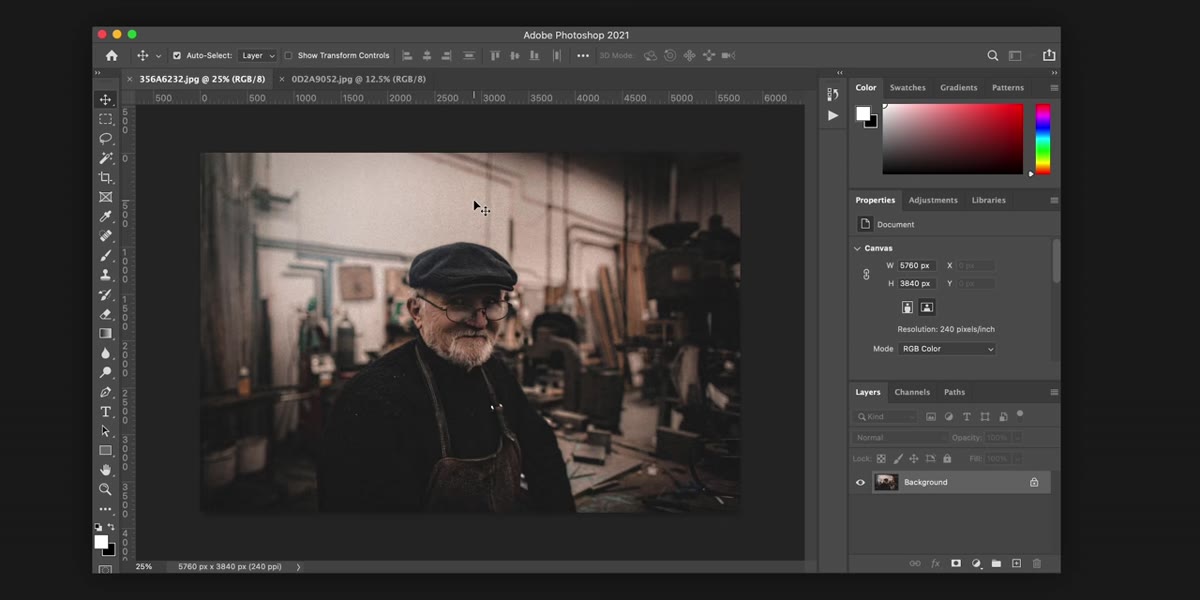Set canvas to landscape orientation
This screenshot has width=1200, height=600.
[x=927, y=308]
